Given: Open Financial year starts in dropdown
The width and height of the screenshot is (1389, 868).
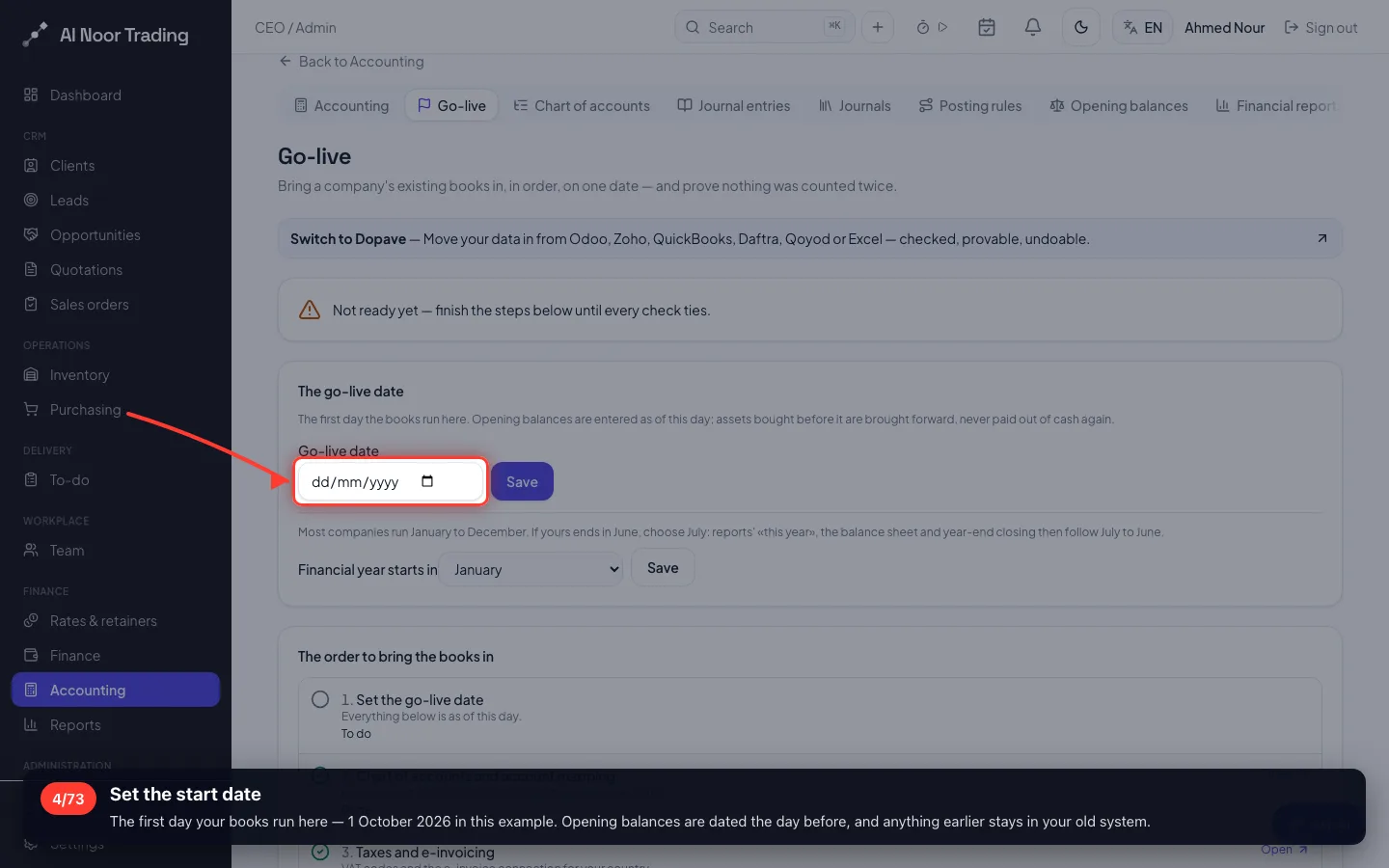Looking at the screenshot, I should (531, 569).
